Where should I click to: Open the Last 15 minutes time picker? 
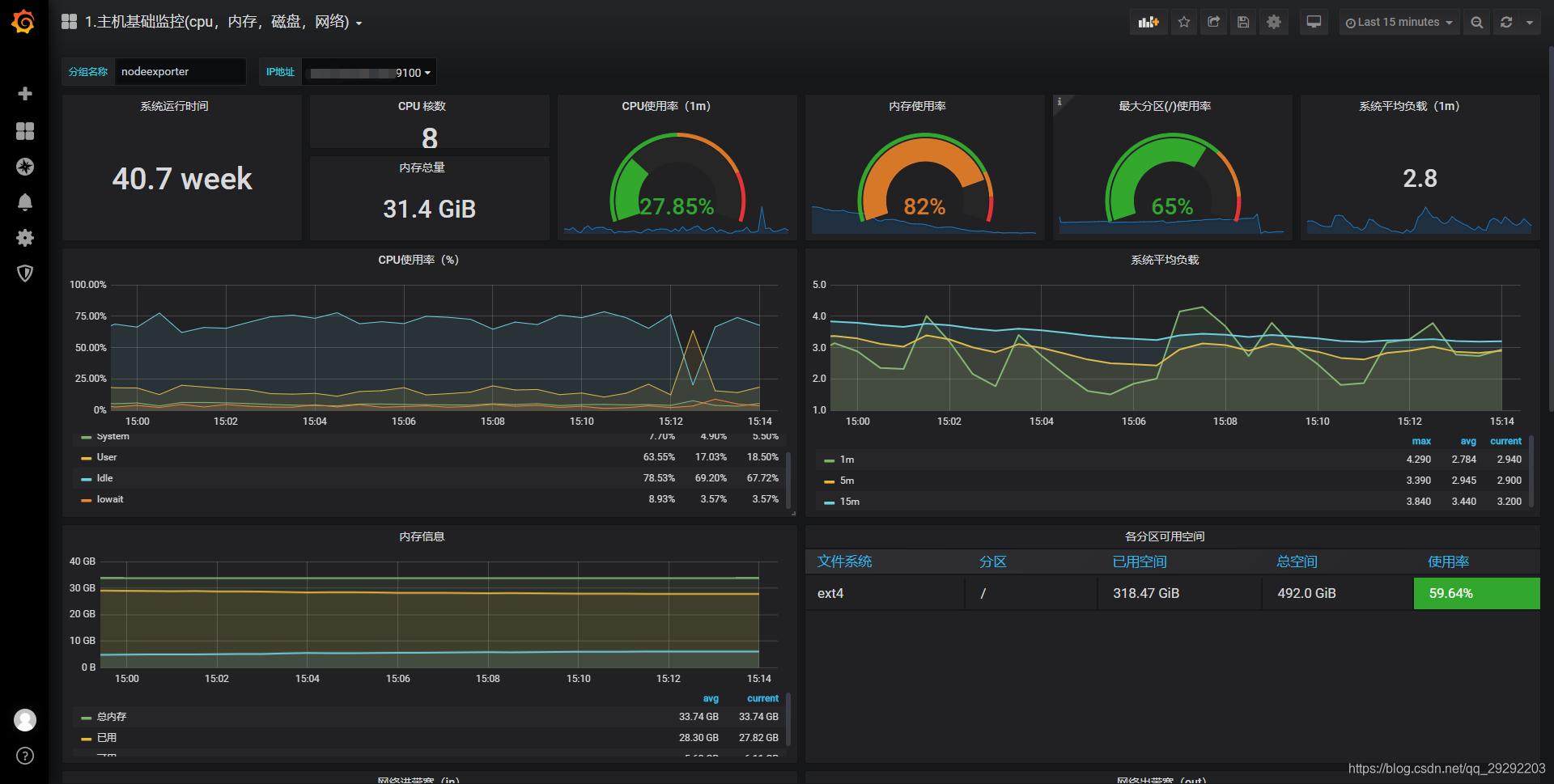[1399, 23]
